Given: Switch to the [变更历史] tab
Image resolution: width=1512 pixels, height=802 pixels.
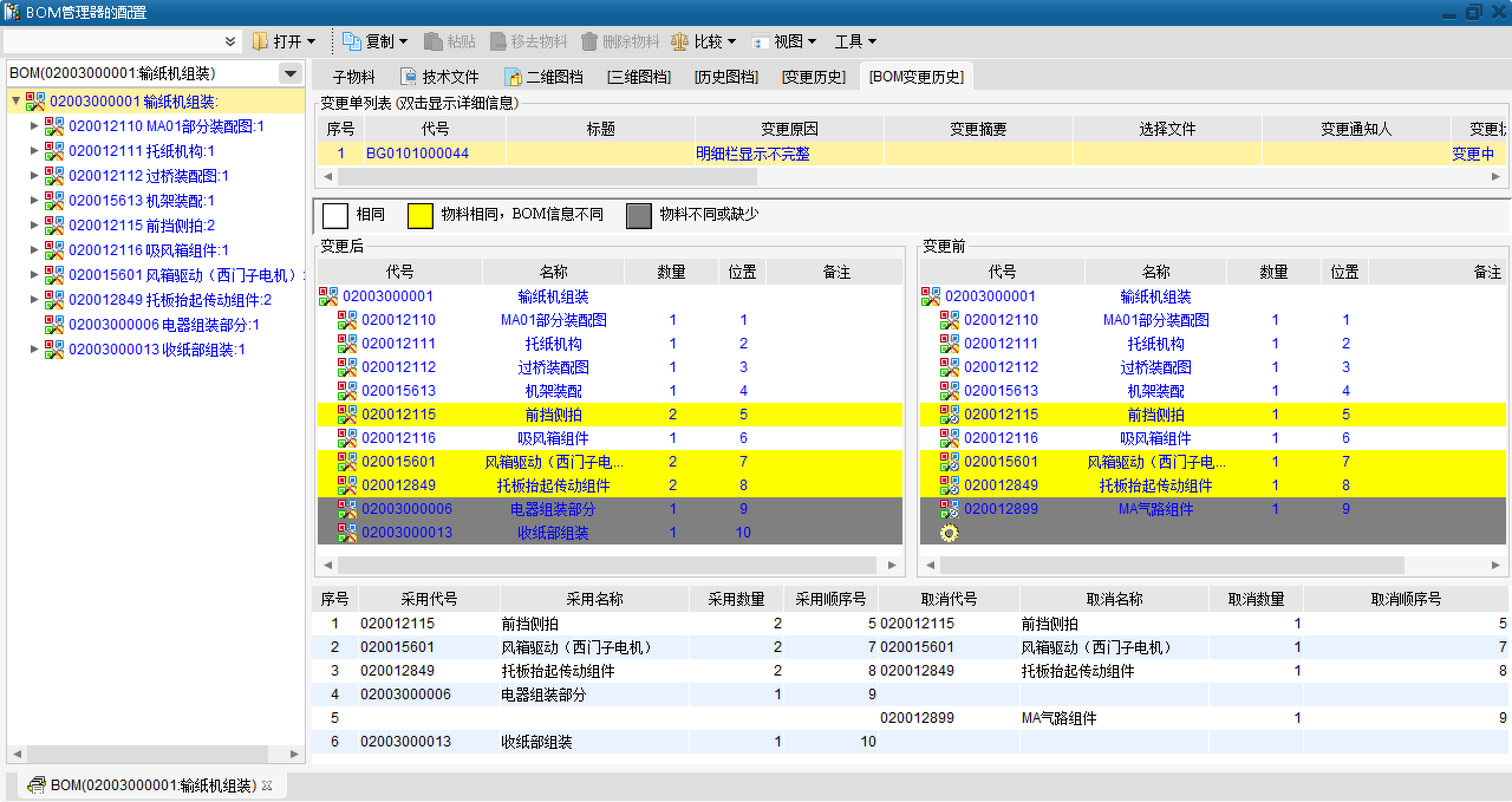Looking at the screenshot, I should pyautogui.click(x=813, y=77).
